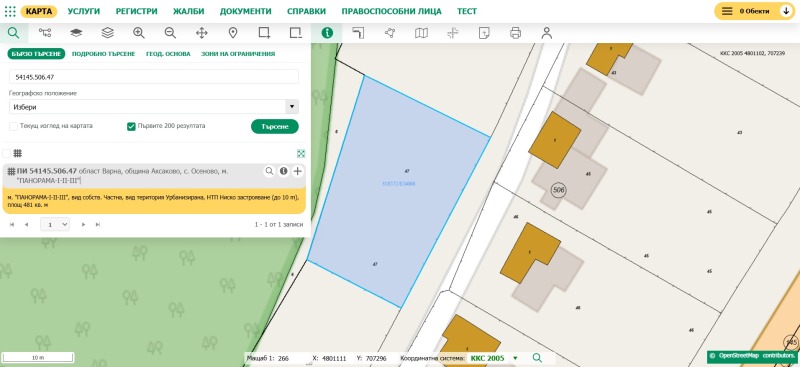Image resolution: width=800 pixels, height=367 pixels.
Task: Go to next results page
Action: point(84,224)
